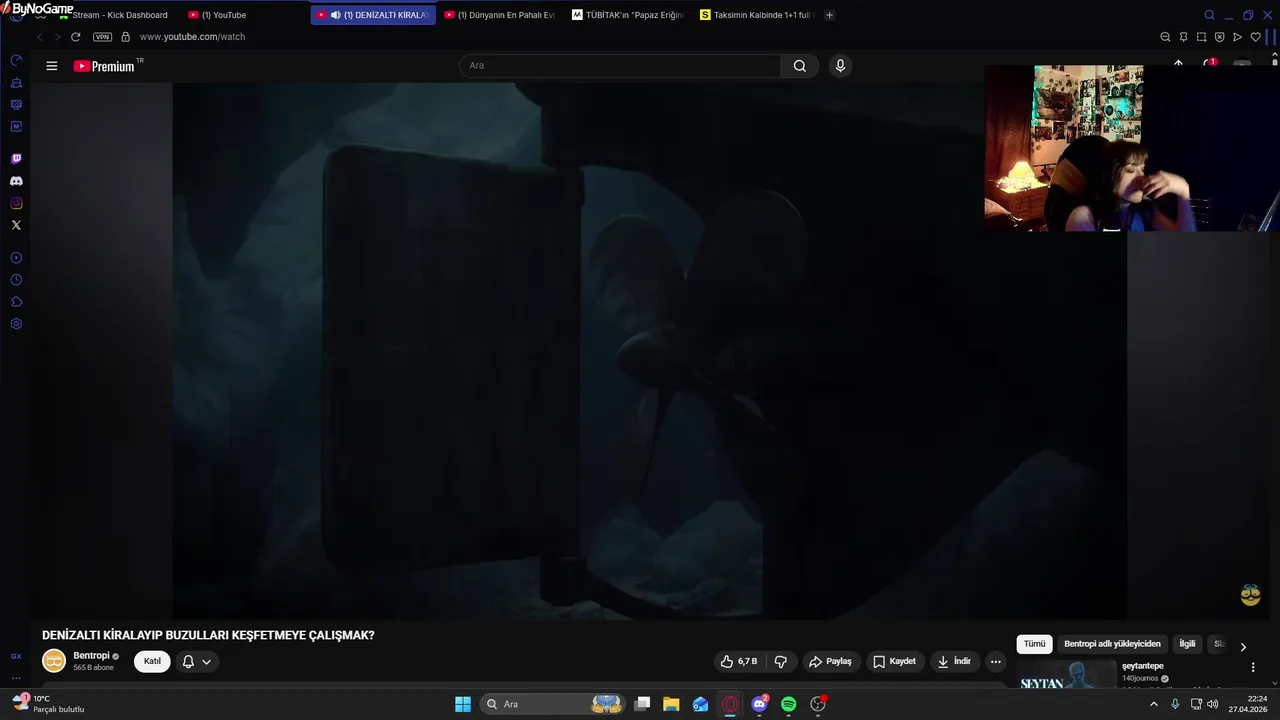
Task: Take a snapshot with the capture icon
Action: tap(1201, 37)
